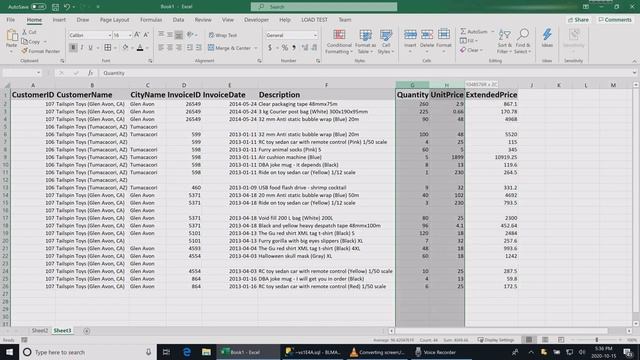Click the Share button

pyautogui.click(x=578, y=20)
